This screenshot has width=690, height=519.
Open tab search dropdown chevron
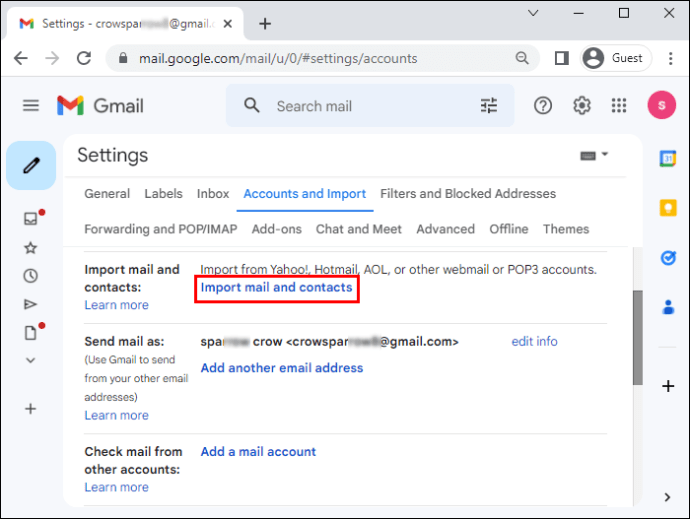click(533, 13)
